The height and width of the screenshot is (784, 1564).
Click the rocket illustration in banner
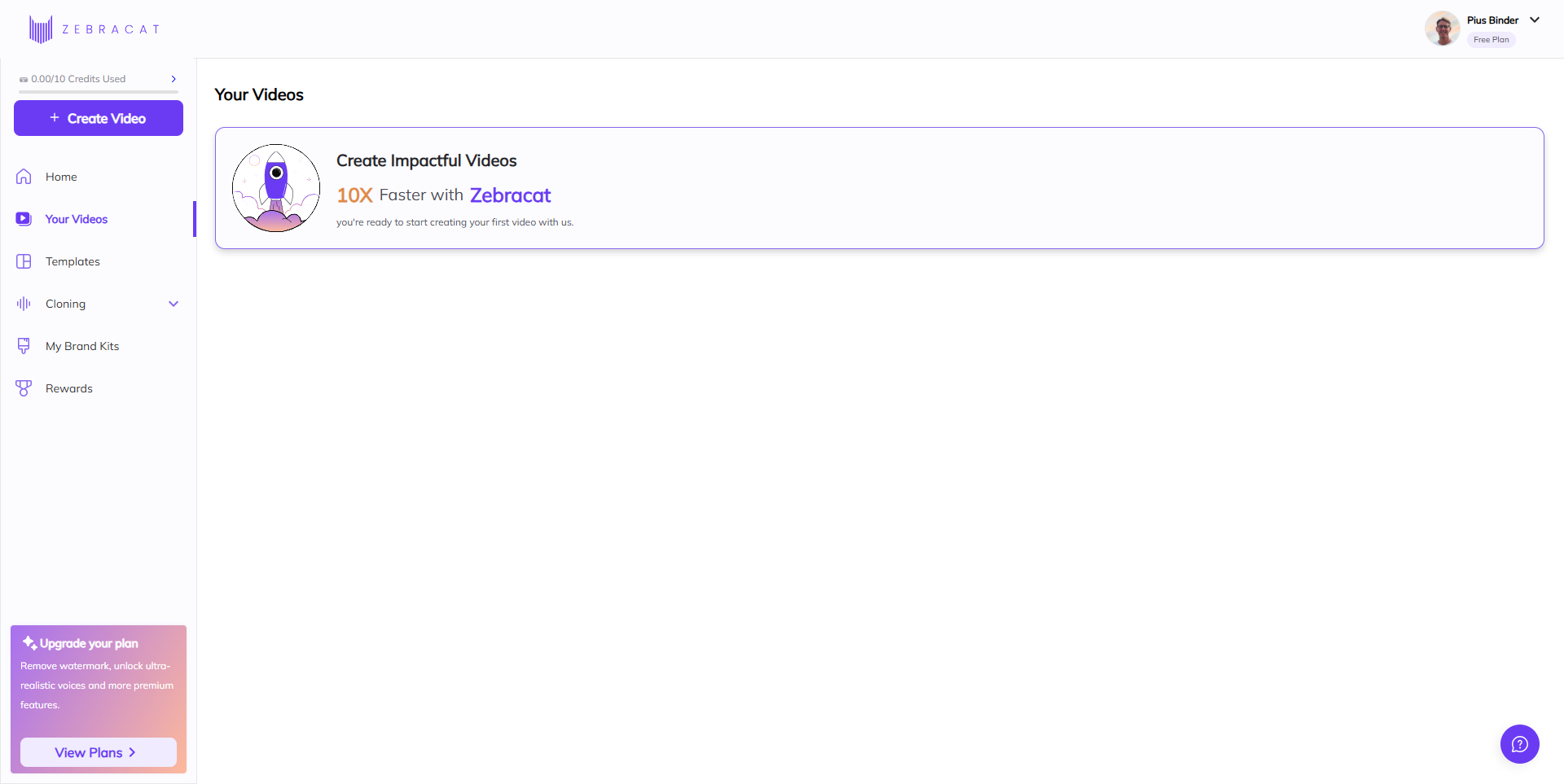[276, 188]
